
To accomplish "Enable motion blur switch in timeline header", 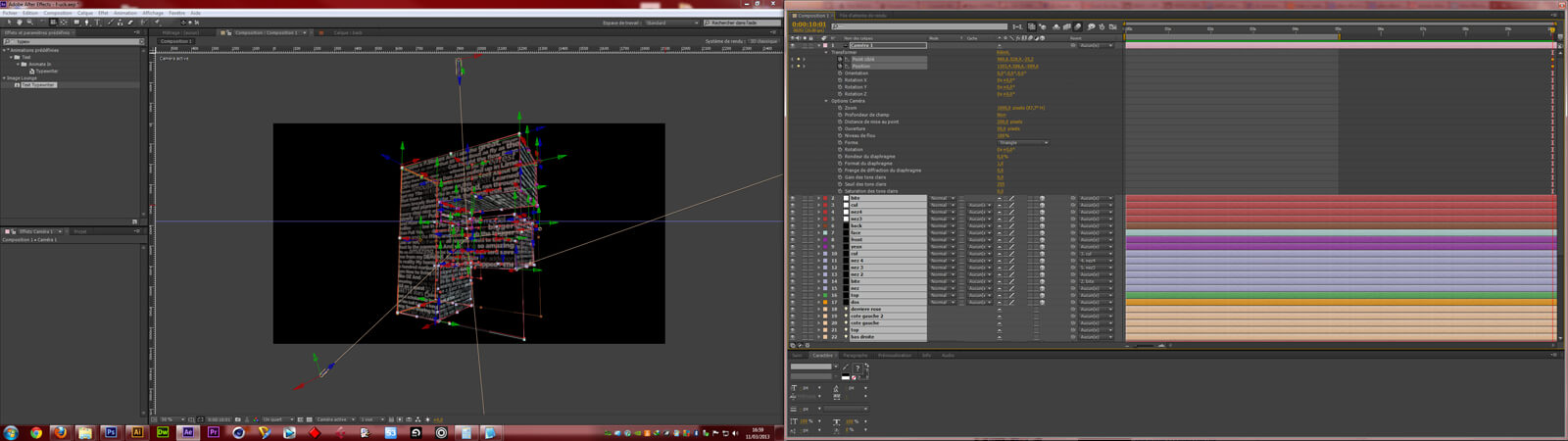I will click(1077, 27).
